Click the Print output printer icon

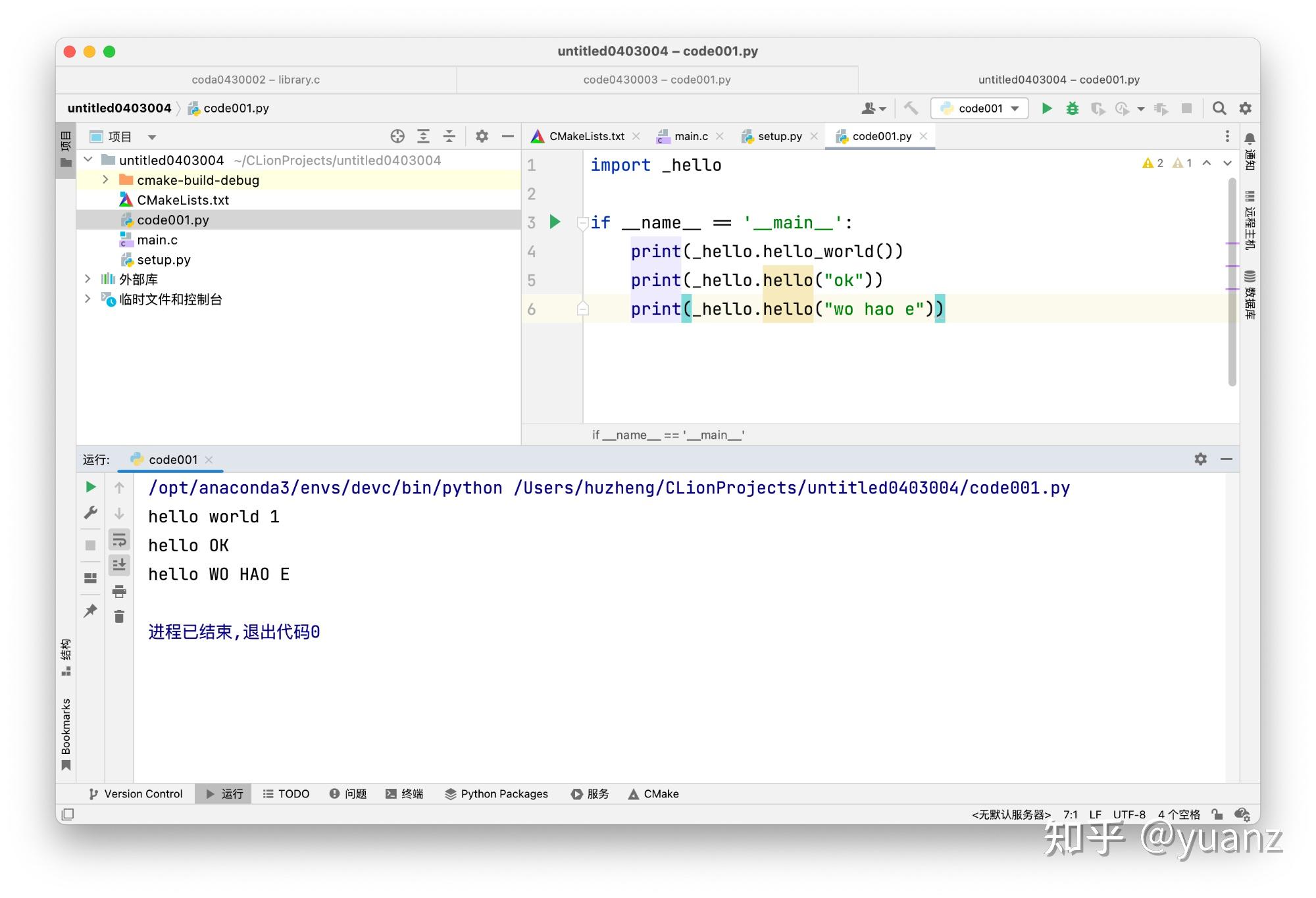tap(119, 591)
